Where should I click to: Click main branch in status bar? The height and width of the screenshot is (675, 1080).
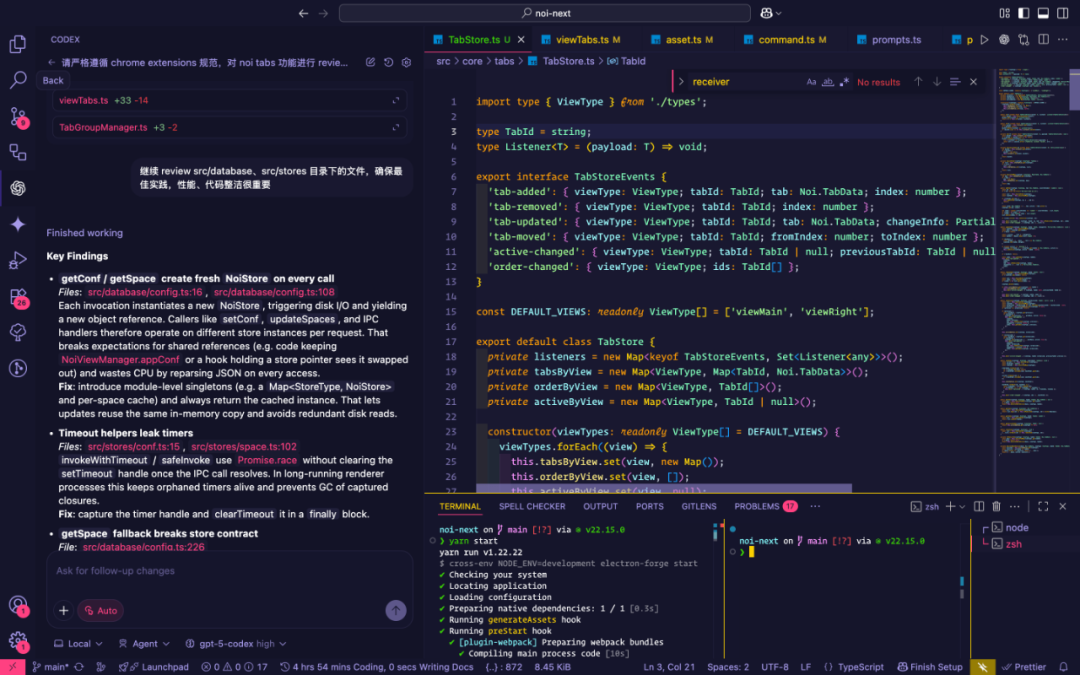pos(50,667)
